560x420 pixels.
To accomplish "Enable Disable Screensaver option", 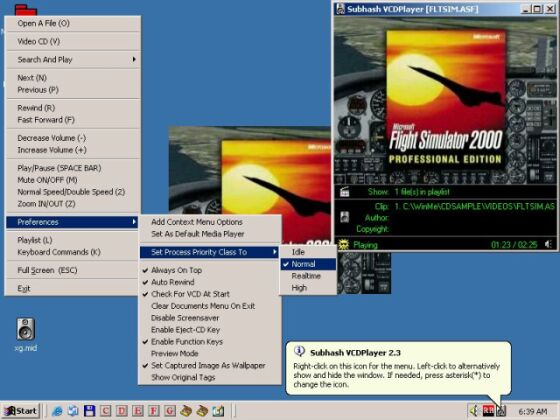I will [x=210, y=318].
